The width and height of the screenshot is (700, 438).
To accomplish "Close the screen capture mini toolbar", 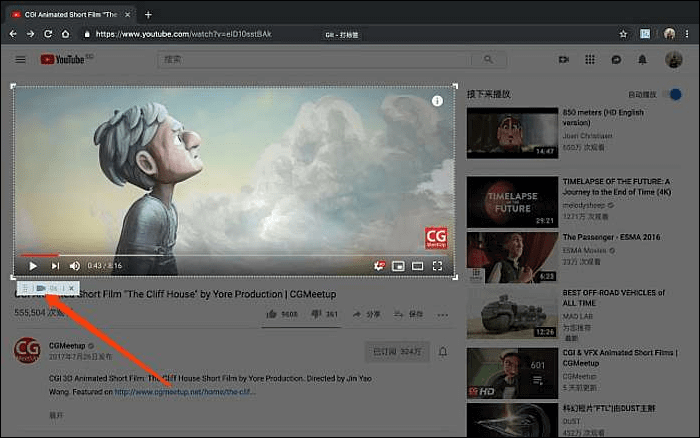I will point(71,288).
